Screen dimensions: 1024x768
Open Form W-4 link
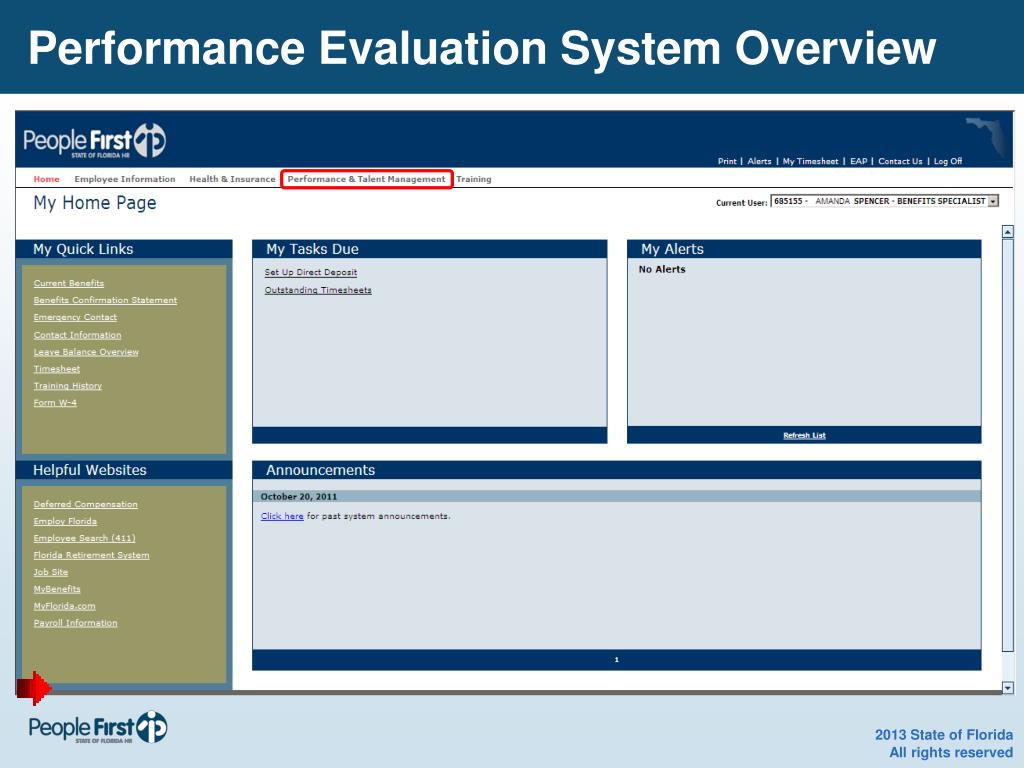point(55,403)
